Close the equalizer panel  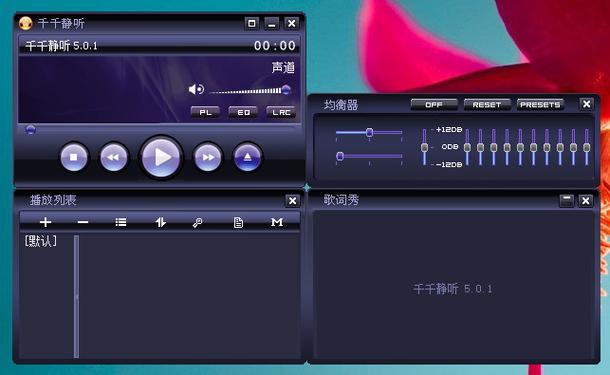(586, 104)
